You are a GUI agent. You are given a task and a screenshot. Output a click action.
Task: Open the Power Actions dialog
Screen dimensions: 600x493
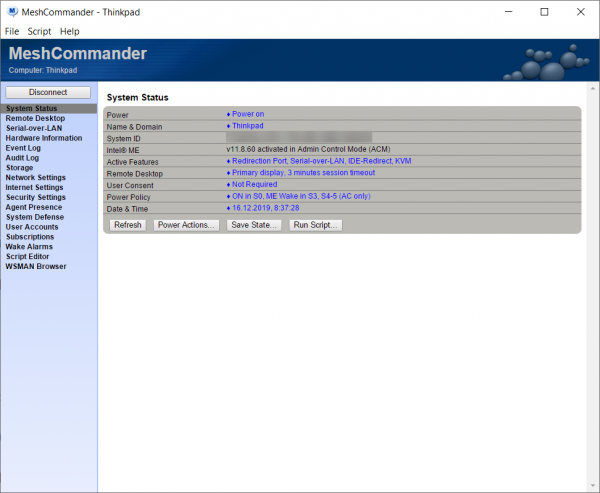click(187, 225)
